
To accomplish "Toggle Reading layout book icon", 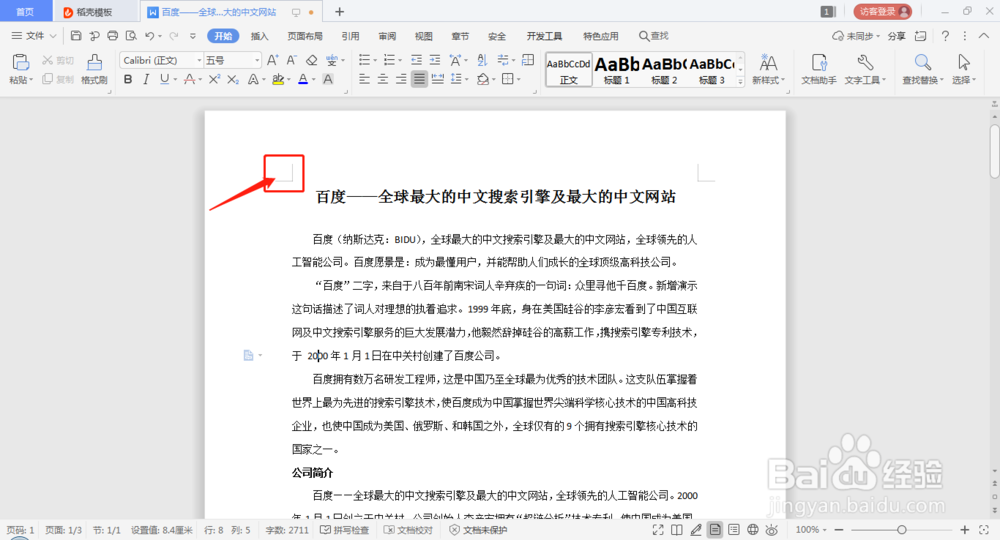I will point(677,529).
